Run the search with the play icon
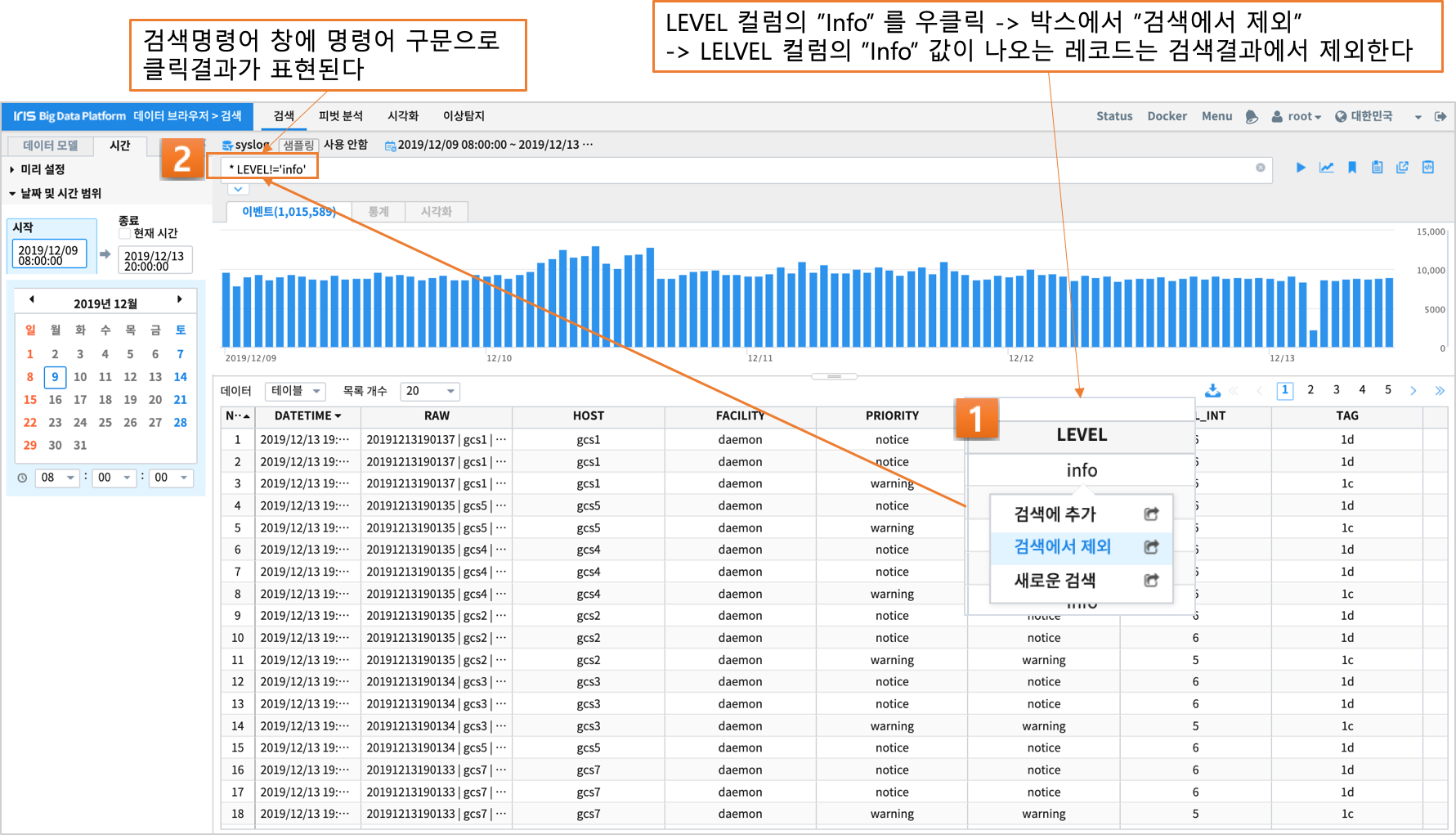Image resolution: width=1456 pixels, height=835 pixels. (1301, 168)
